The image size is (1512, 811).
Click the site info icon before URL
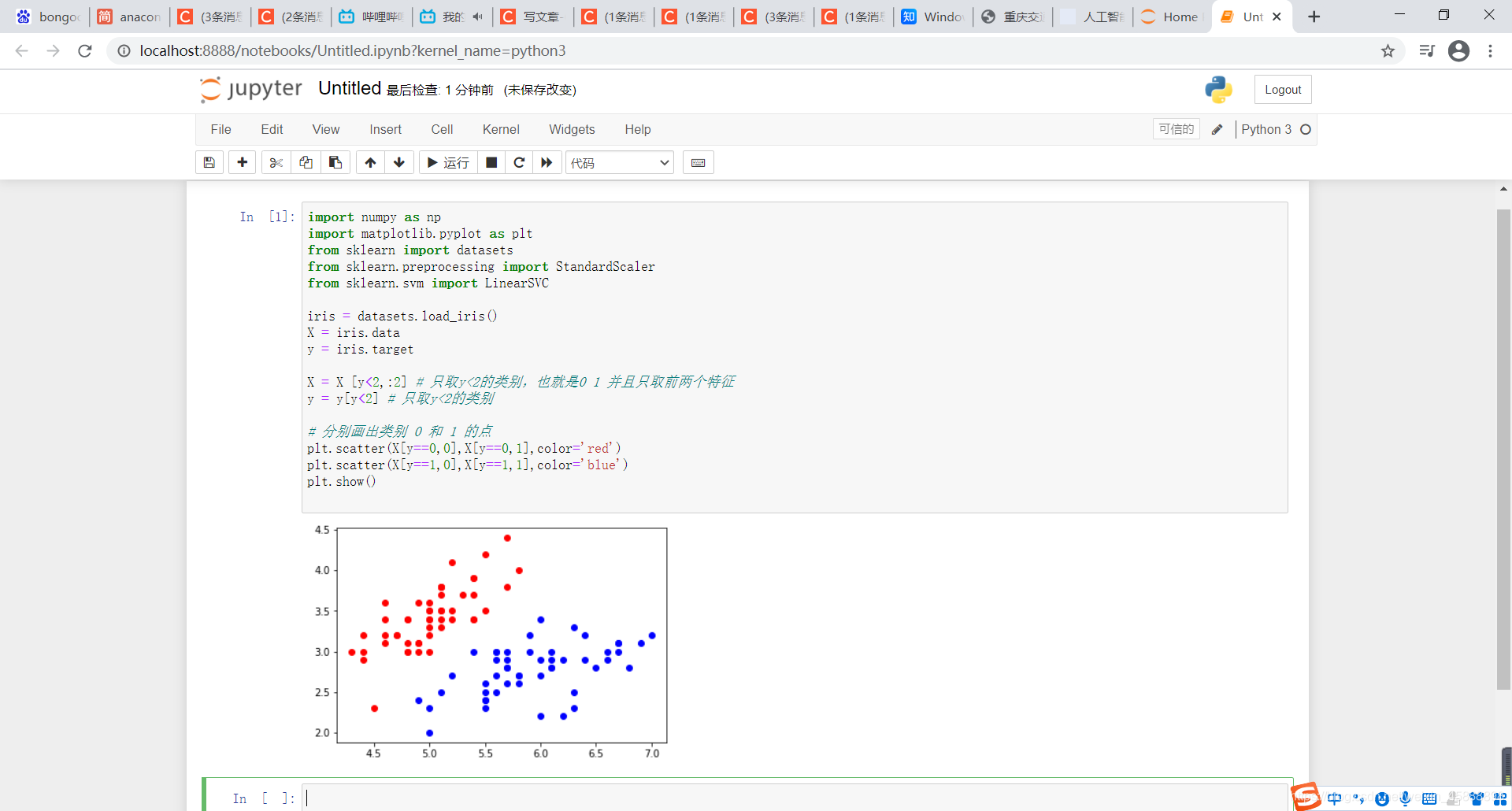click(x=124, y=51)
